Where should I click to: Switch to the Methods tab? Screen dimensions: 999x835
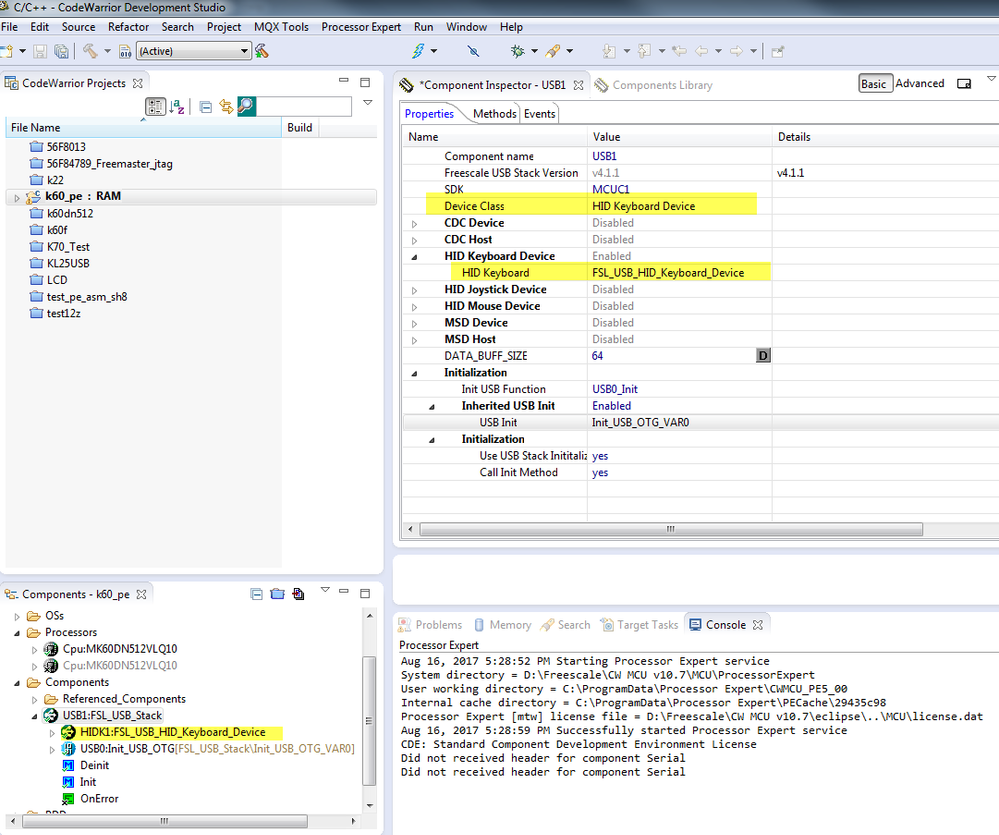[x=494, y=114]
